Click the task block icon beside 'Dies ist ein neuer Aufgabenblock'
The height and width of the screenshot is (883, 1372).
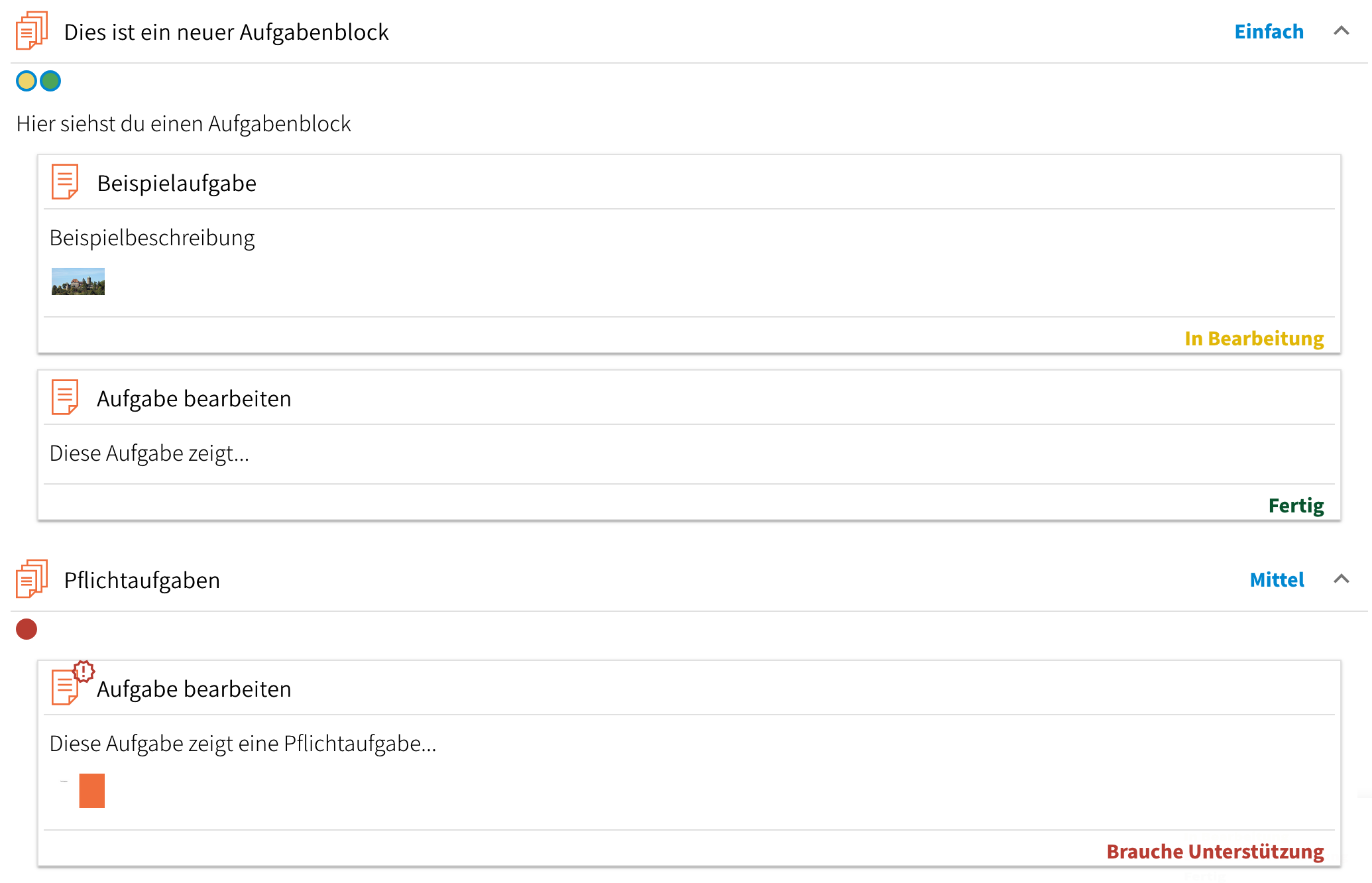(x=32, y=30)
